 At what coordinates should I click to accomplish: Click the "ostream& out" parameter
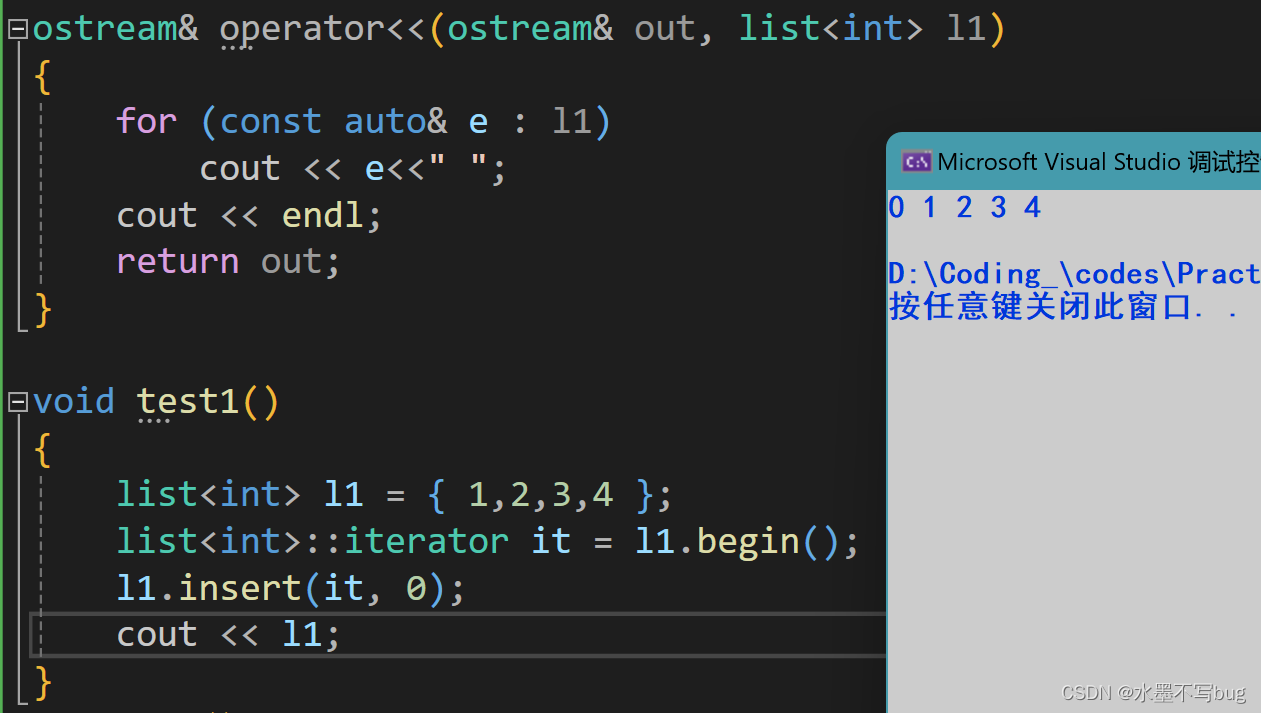pos(569,29)
